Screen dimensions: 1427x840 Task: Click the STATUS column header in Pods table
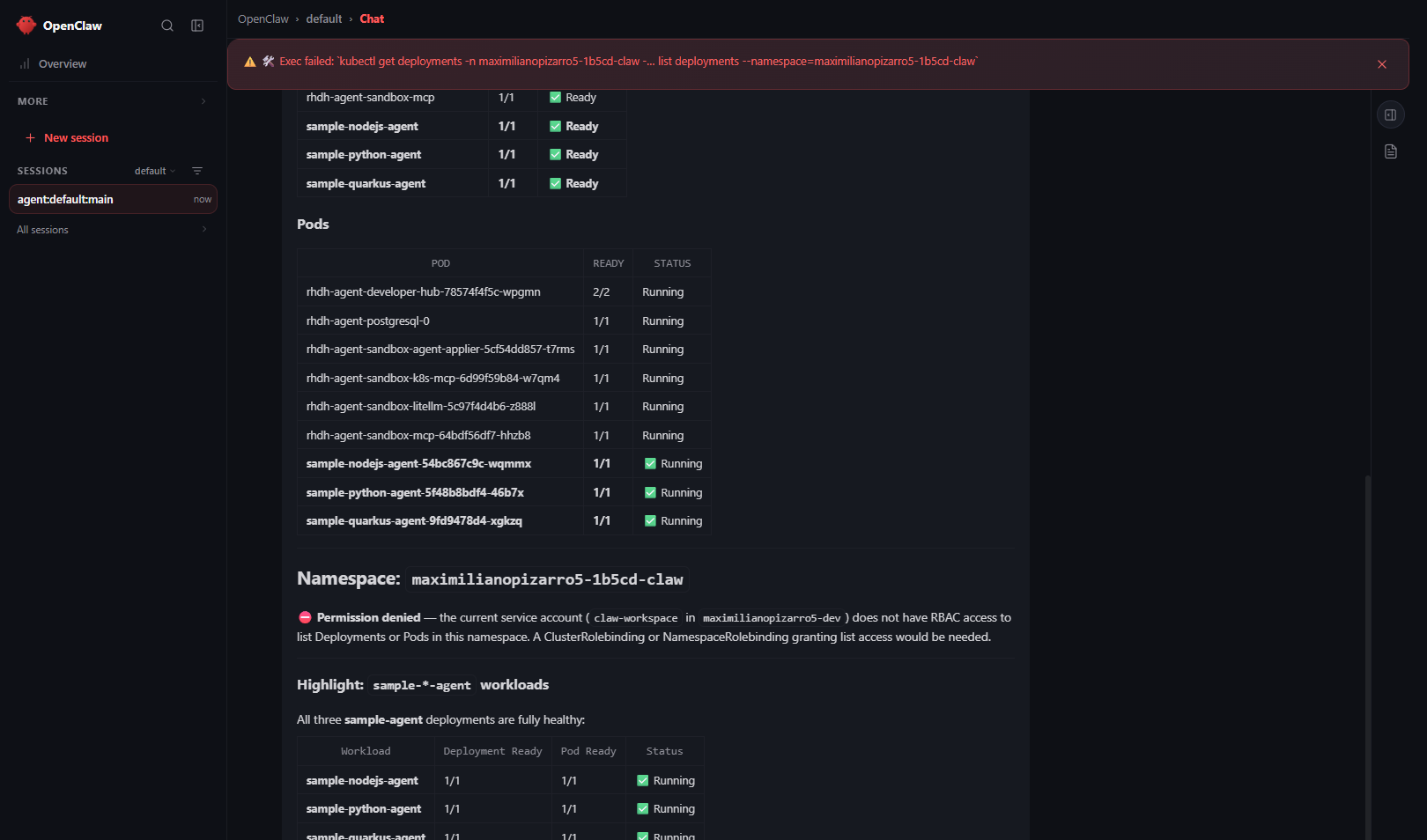(x=672, y=263)
